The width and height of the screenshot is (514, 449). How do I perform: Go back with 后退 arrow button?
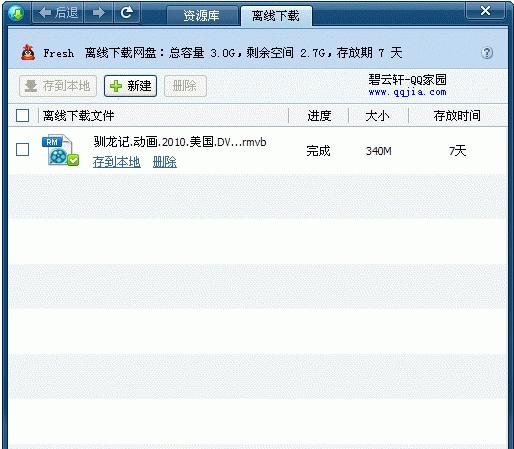58,13
